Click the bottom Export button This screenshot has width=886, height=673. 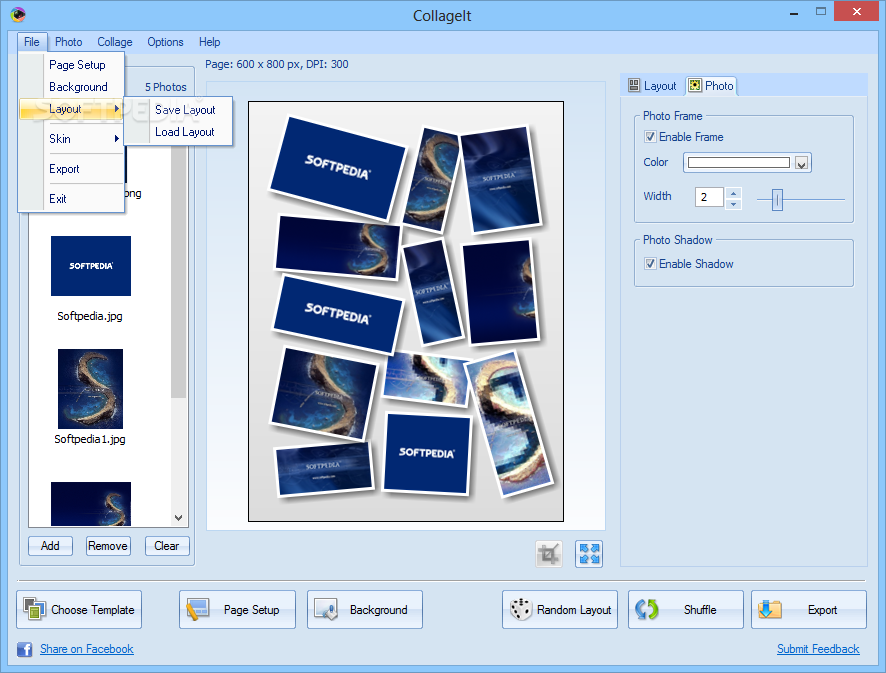coord(809,610)
